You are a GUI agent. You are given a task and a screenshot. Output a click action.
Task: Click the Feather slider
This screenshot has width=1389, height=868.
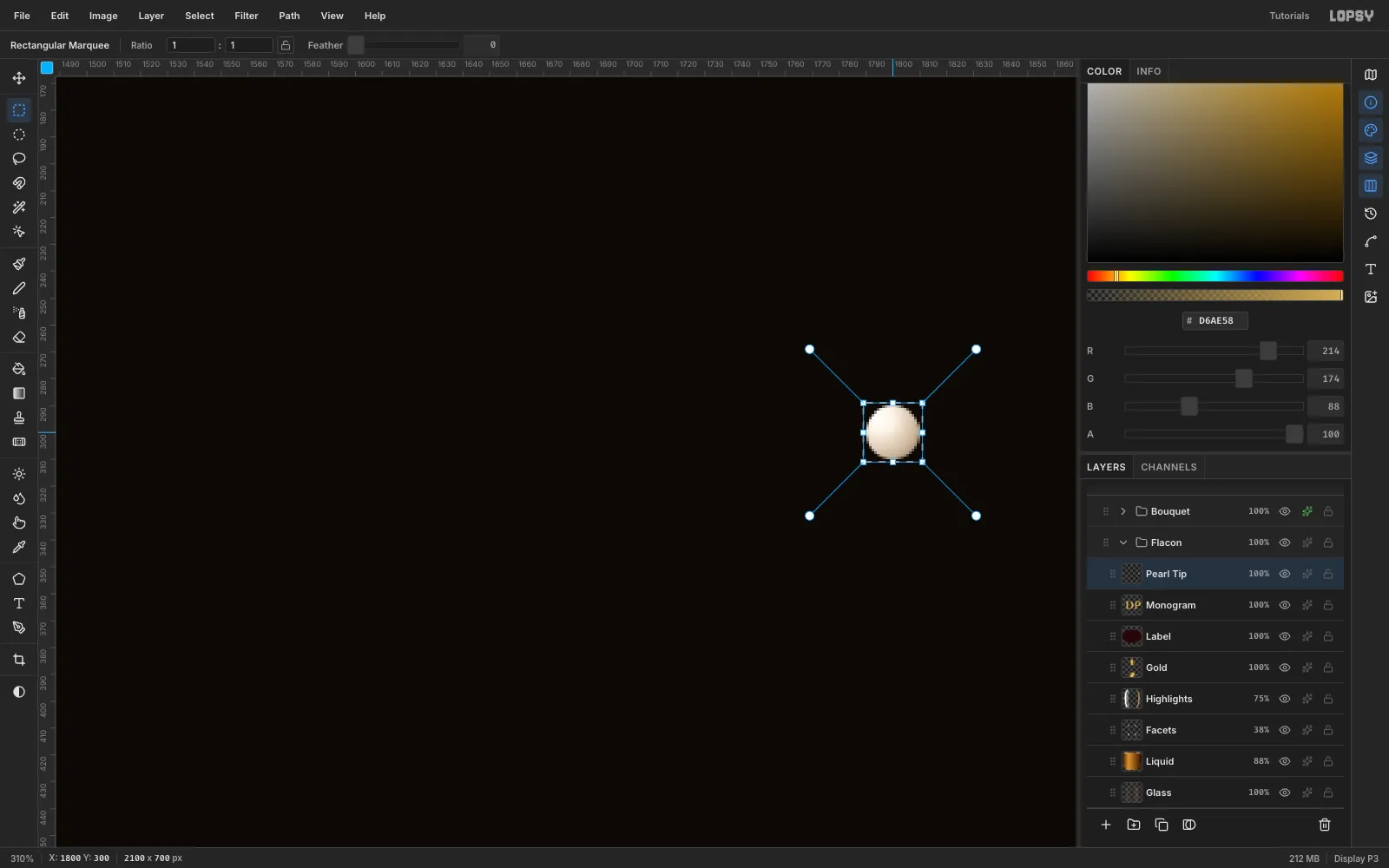404,45
